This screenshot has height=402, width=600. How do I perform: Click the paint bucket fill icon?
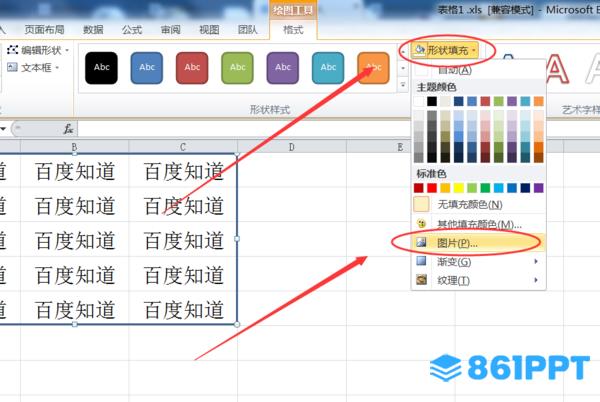pos(420,50)
